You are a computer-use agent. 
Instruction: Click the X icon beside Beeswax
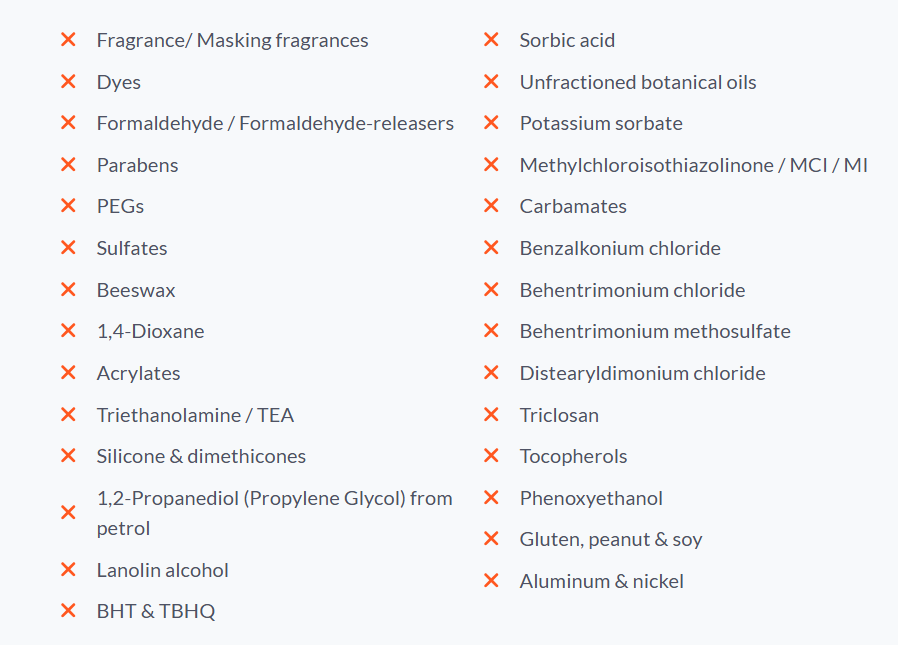(x=68, y=290)
